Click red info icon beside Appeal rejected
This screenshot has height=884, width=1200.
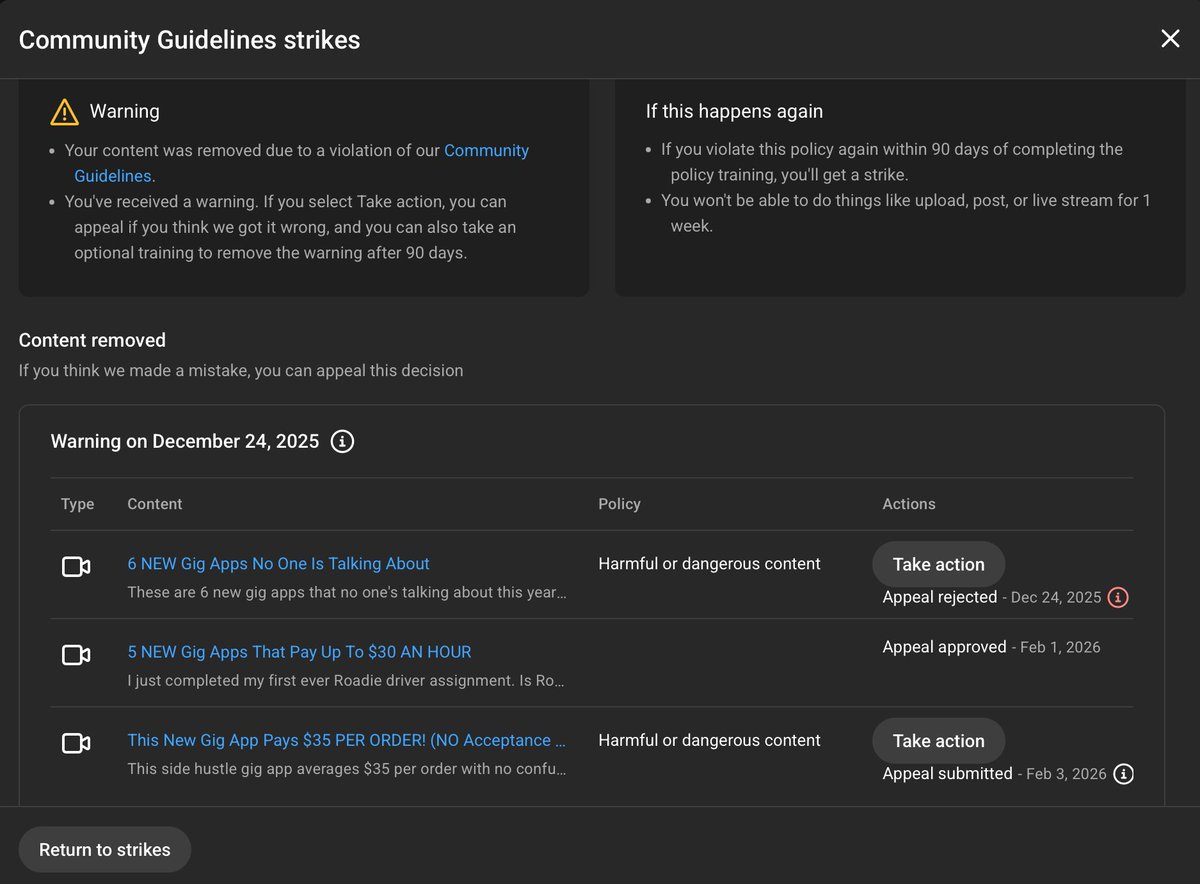point(1118,597)
